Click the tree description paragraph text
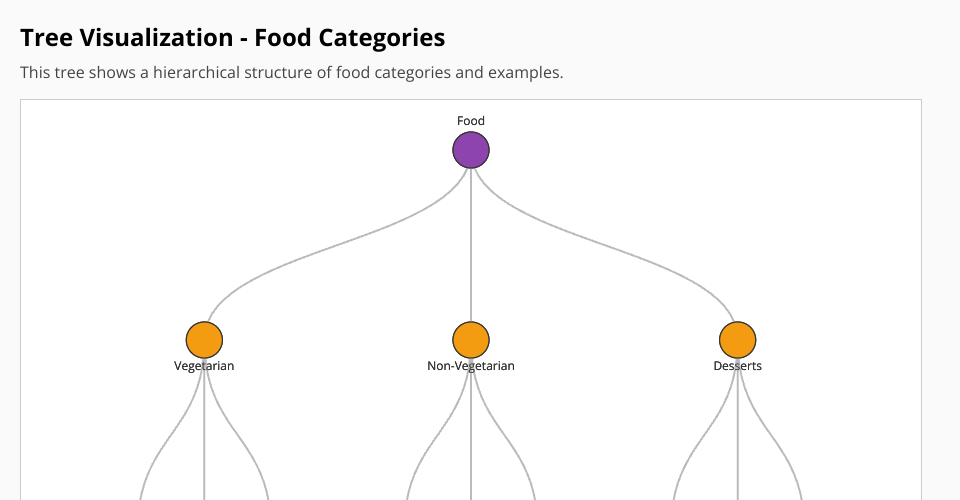960x500 pixels. pos(292,73)
